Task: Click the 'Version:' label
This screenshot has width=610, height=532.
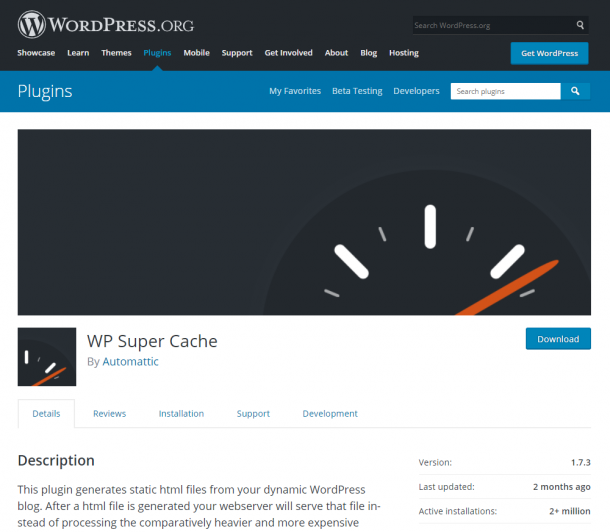Action: click(x=435, y=462)
